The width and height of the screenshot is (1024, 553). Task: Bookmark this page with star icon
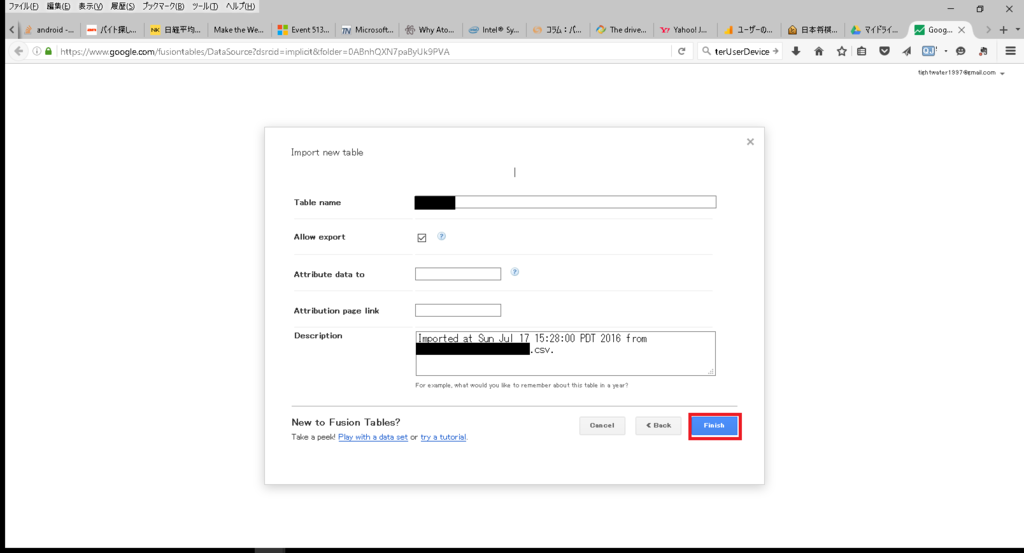[x=842, y=52]
